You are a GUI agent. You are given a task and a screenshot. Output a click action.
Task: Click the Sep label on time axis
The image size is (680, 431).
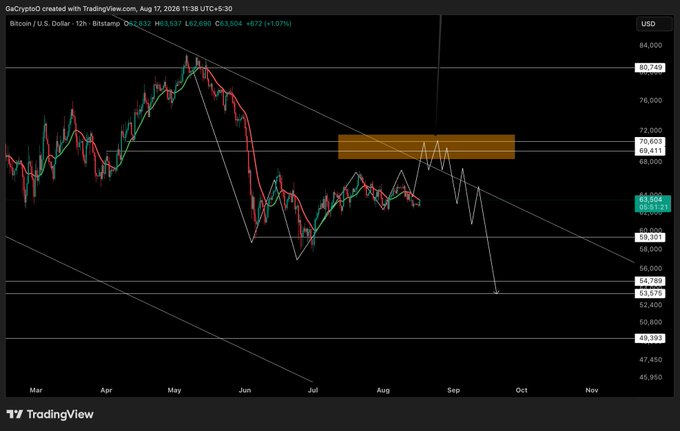point(454,390)
